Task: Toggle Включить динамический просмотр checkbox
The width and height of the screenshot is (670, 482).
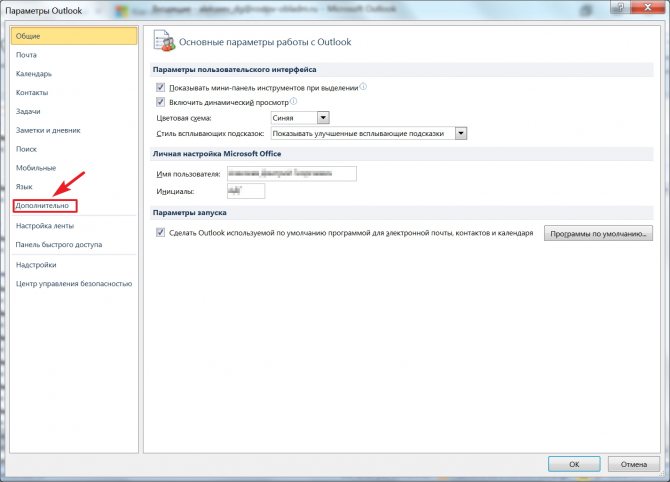Action: tap(160, 102)
